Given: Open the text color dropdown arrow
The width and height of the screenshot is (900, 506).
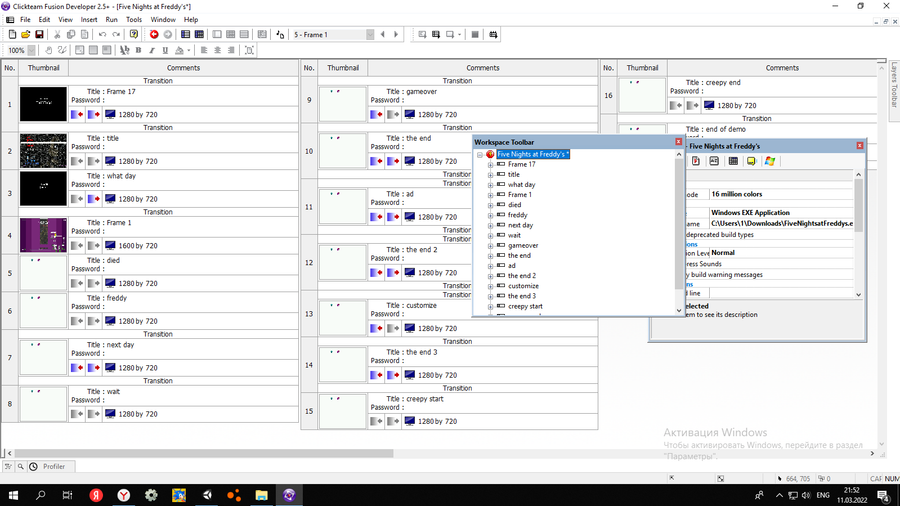Looking at the screenshot, I should point(189,50).
